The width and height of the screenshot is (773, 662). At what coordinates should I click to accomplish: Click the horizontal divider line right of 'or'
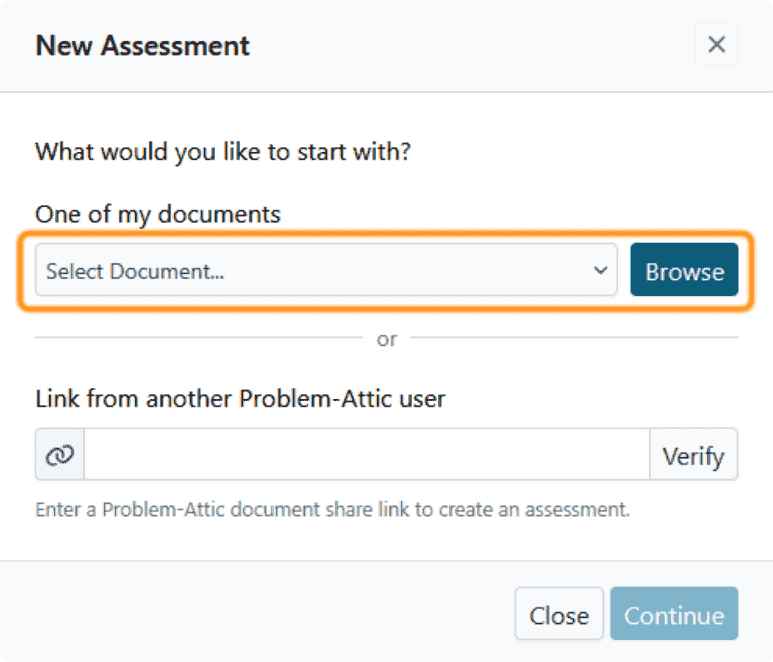[574, 338]
